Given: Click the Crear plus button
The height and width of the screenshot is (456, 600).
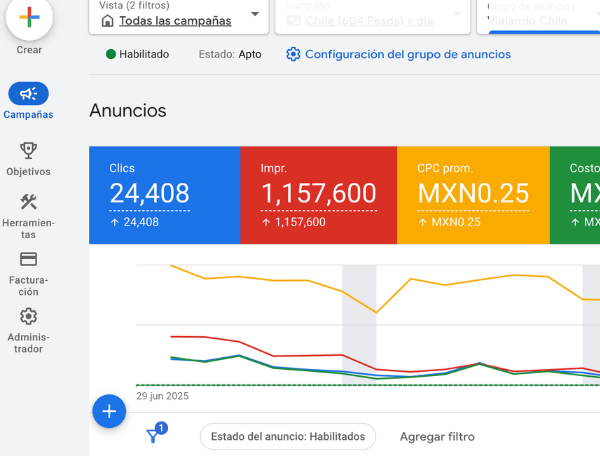Looking at the screenshot, I should 29,17.
